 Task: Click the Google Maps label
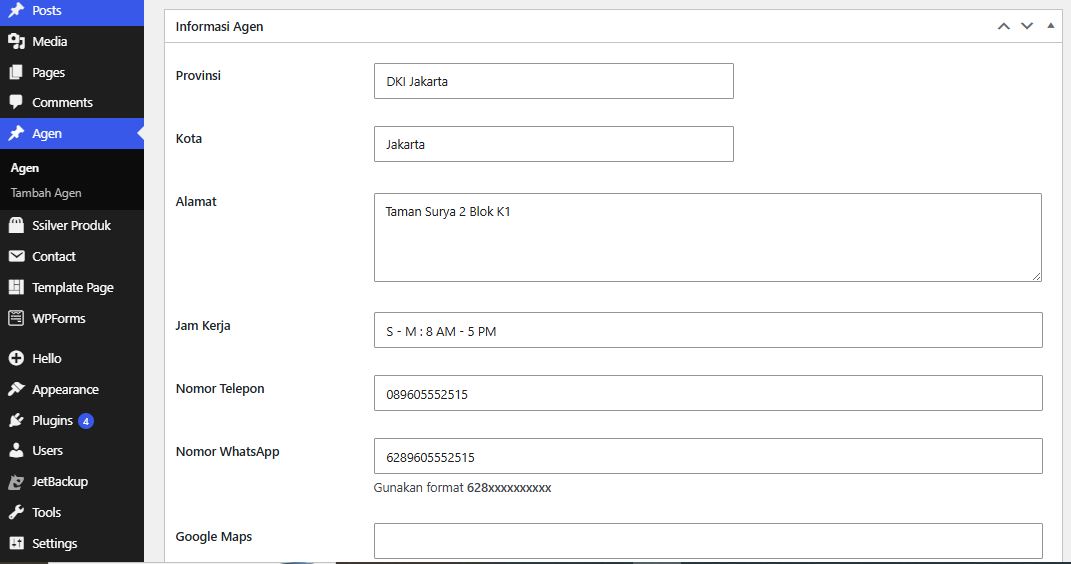click(x=214, y=537)
